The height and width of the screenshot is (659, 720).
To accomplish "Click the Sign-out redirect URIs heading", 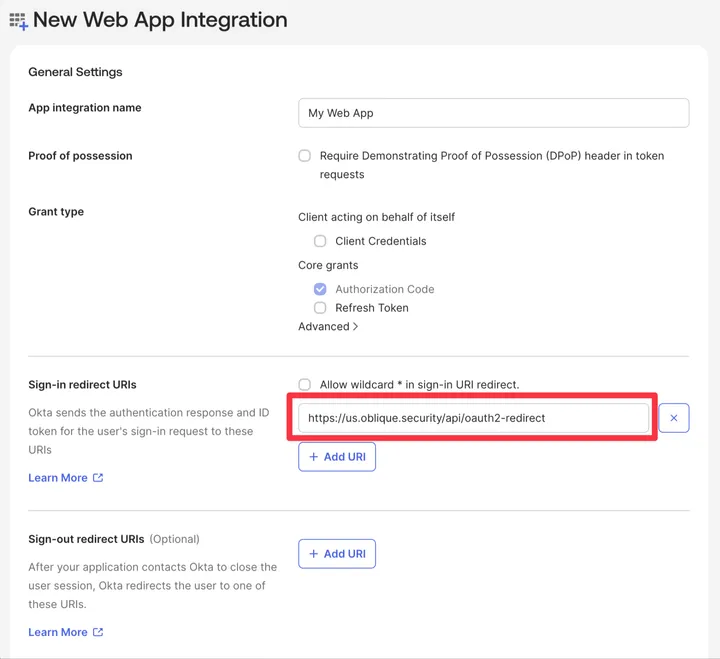I will [86, 539].
